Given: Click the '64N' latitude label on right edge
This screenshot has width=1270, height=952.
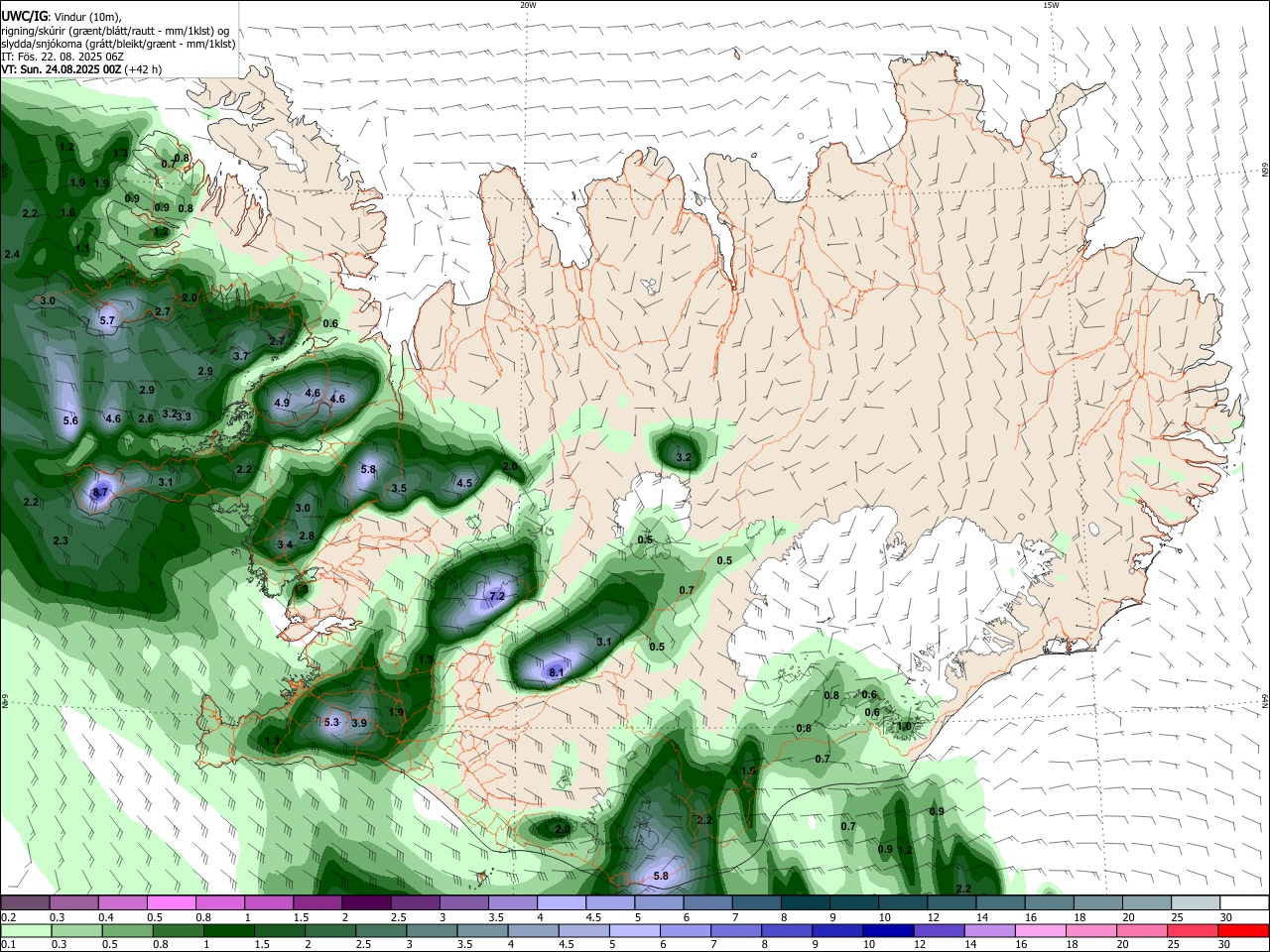Looking at the screenshot, I should (1265, 701).
